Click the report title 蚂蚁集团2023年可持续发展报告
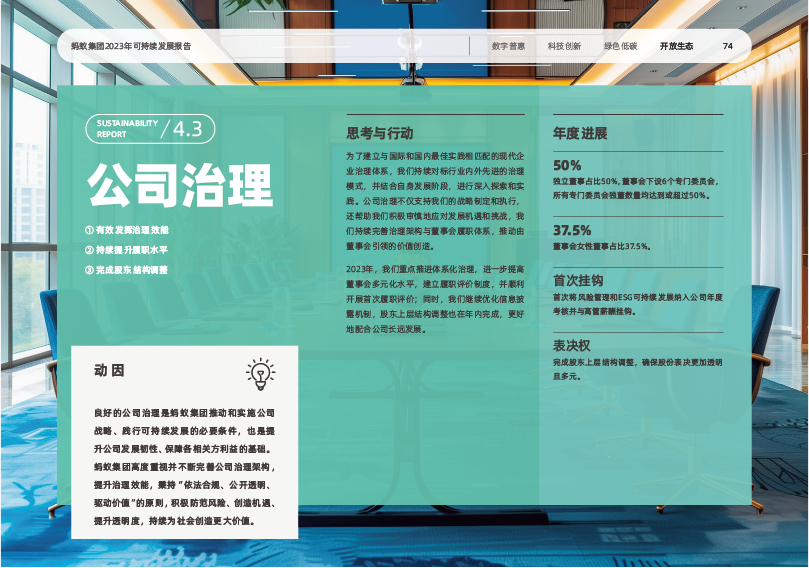The height and width of the screenshot is (568, 809). click(x=131, y=46)
